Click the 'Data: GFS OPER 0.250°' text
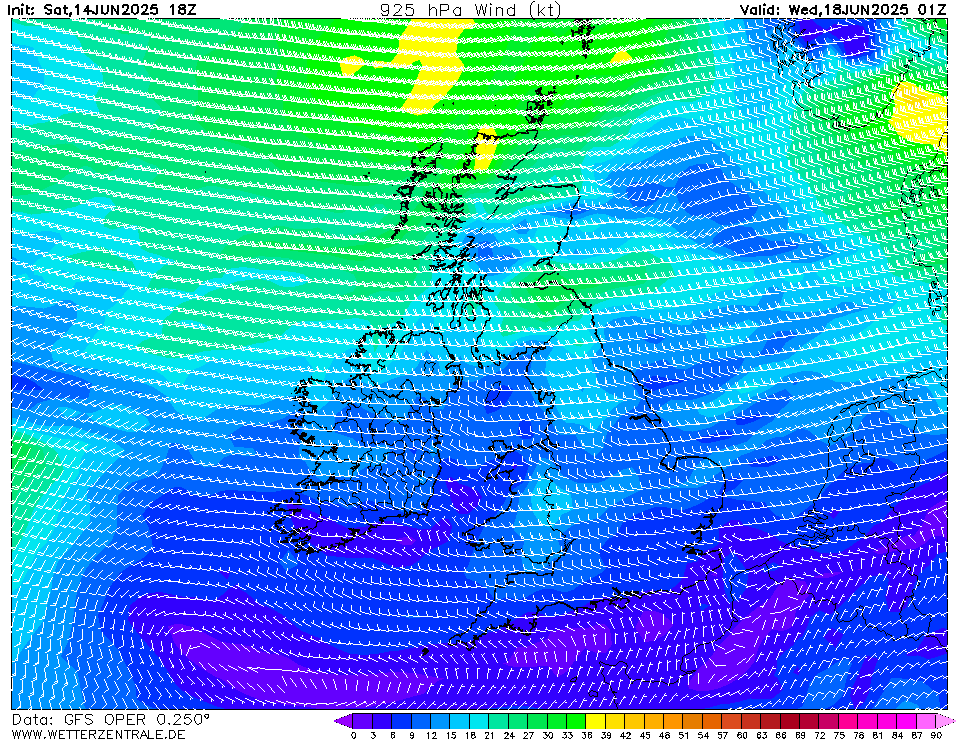Viewport: 959px width, 741px height. [110, 720]
